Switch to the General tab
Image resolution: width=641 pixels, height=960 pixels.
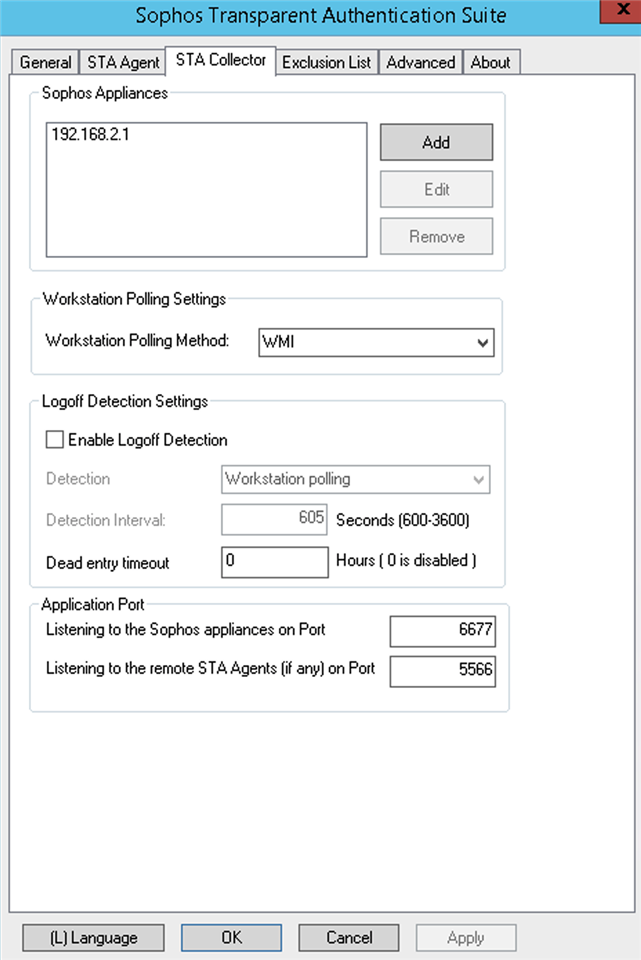(45, 62)
